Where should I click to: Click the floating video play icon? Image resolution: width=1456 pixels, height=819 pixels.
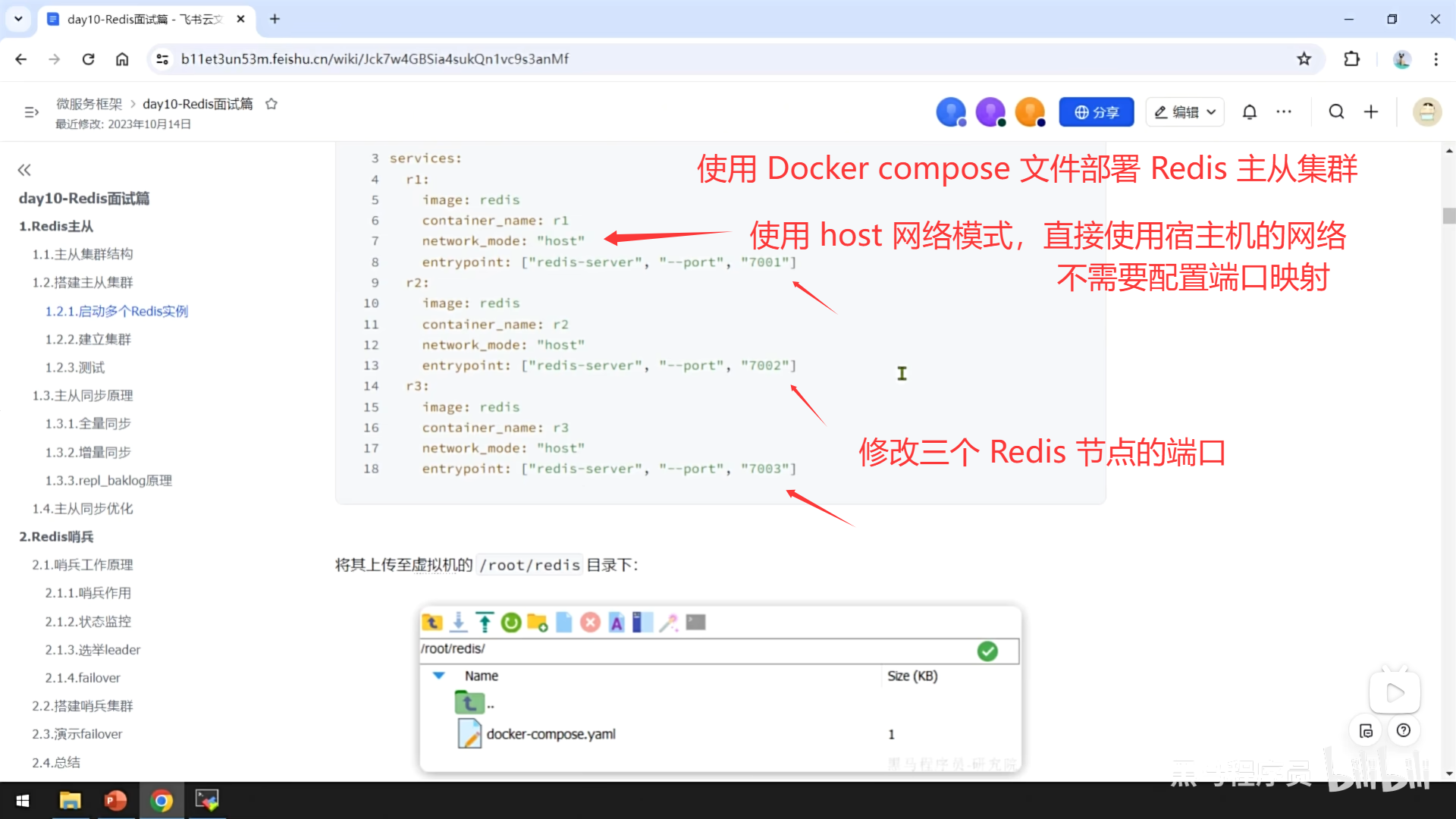(1395, 692)
